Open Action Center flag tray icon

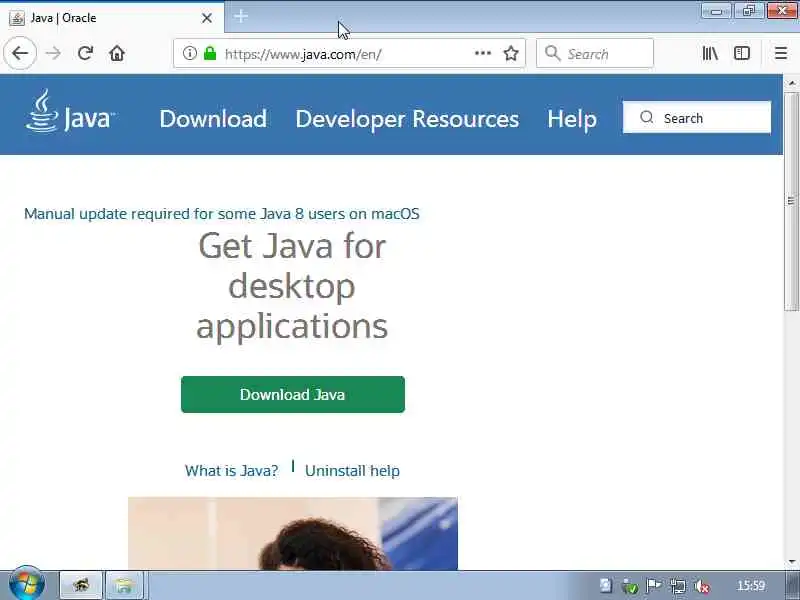coord(653,586)
